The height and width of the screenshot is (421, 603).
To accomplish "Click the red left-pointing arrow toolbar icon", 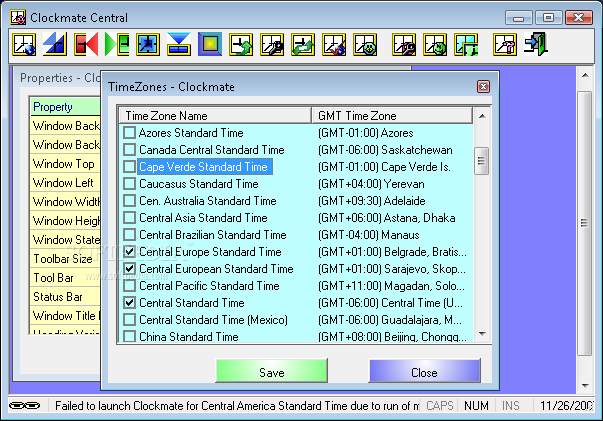I will click(86, 45).
